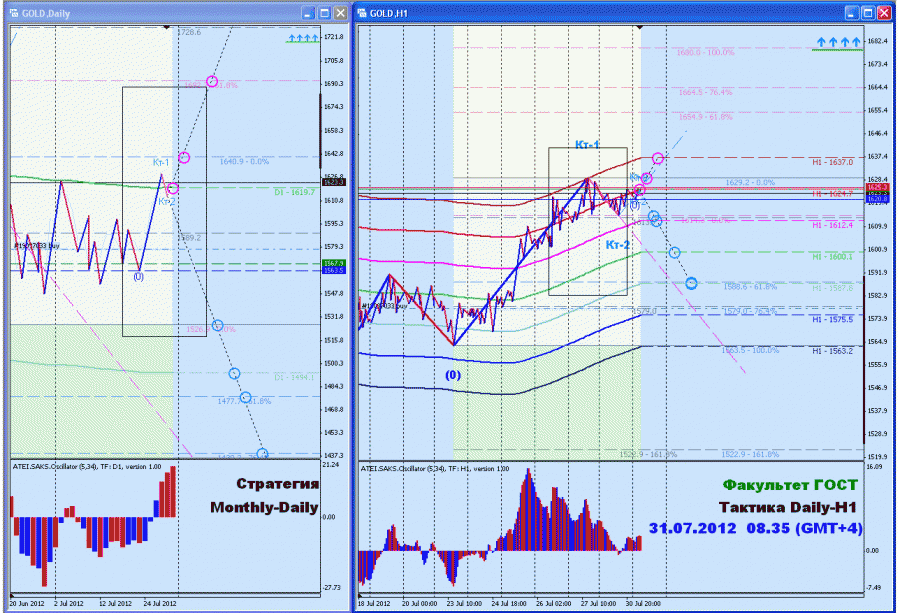900x613 pixels.
Task: Select the '1563.5 - 100.0%' Fibonacci label
Action: point(750,350)
